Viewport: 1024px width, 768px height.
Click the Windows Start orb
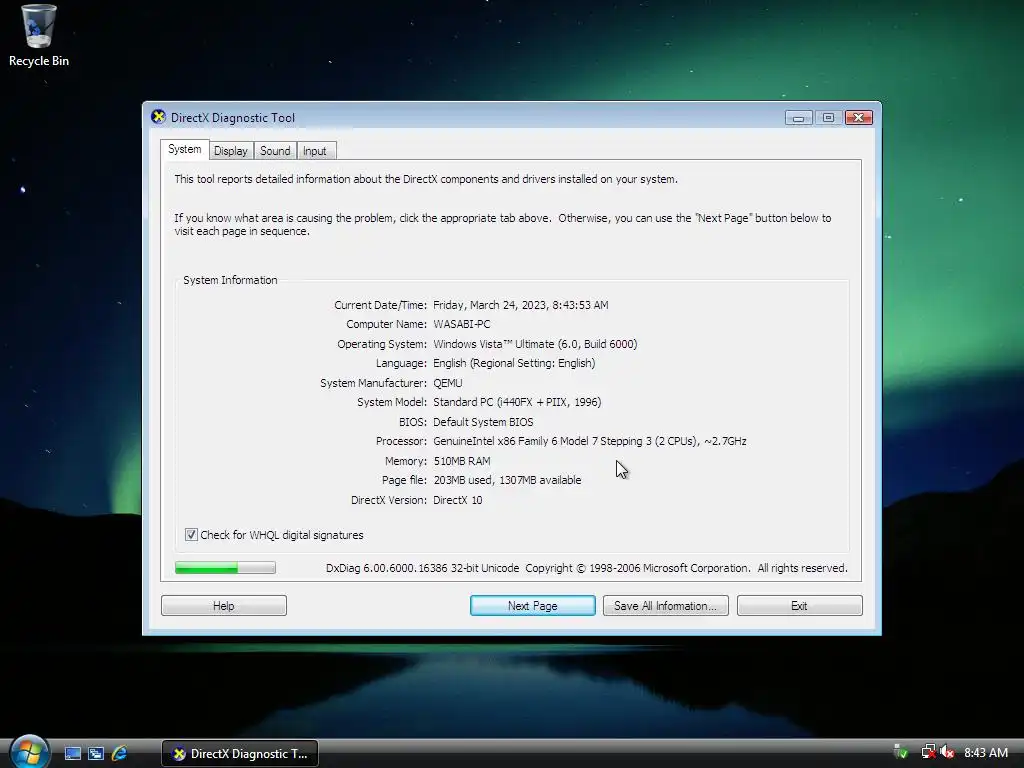(29, 752)
